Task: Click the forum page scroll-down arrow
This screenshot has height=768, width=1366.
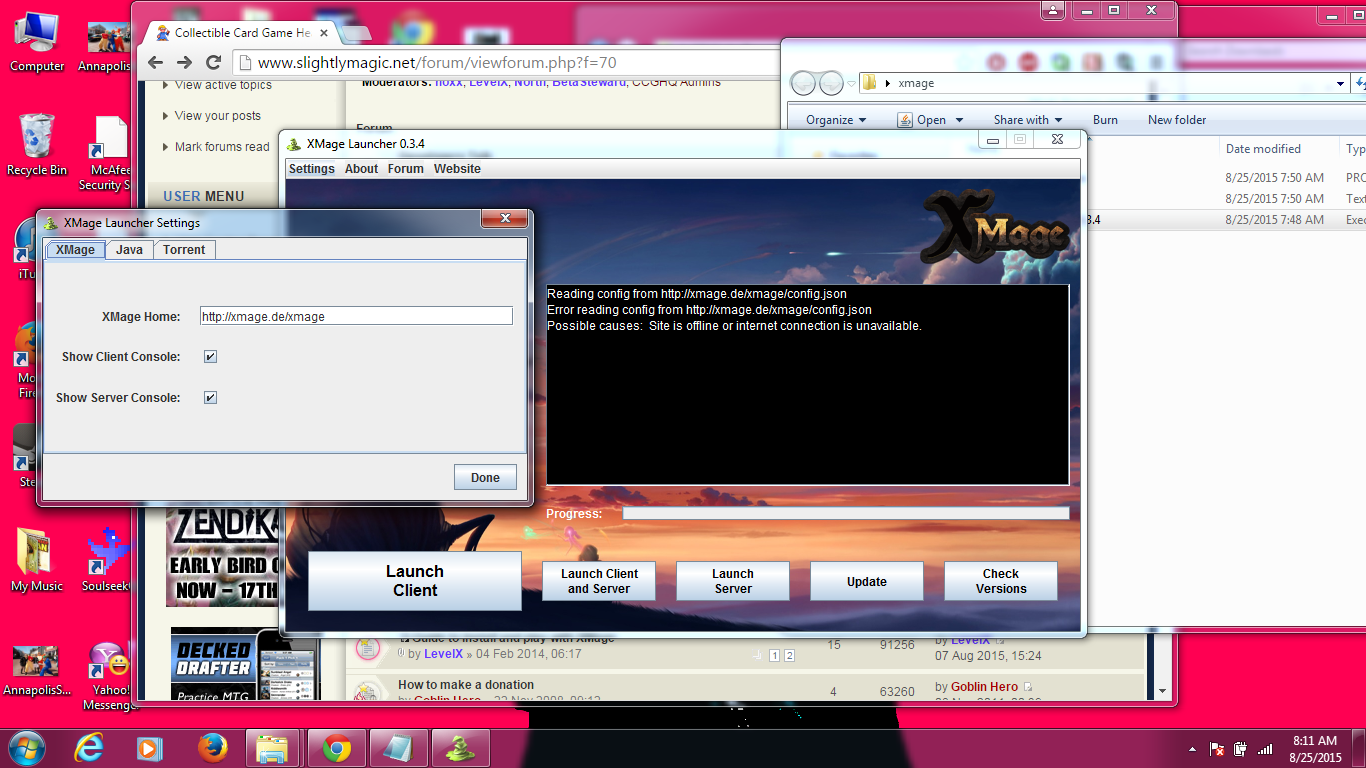Action: (x=1161, y=691)
